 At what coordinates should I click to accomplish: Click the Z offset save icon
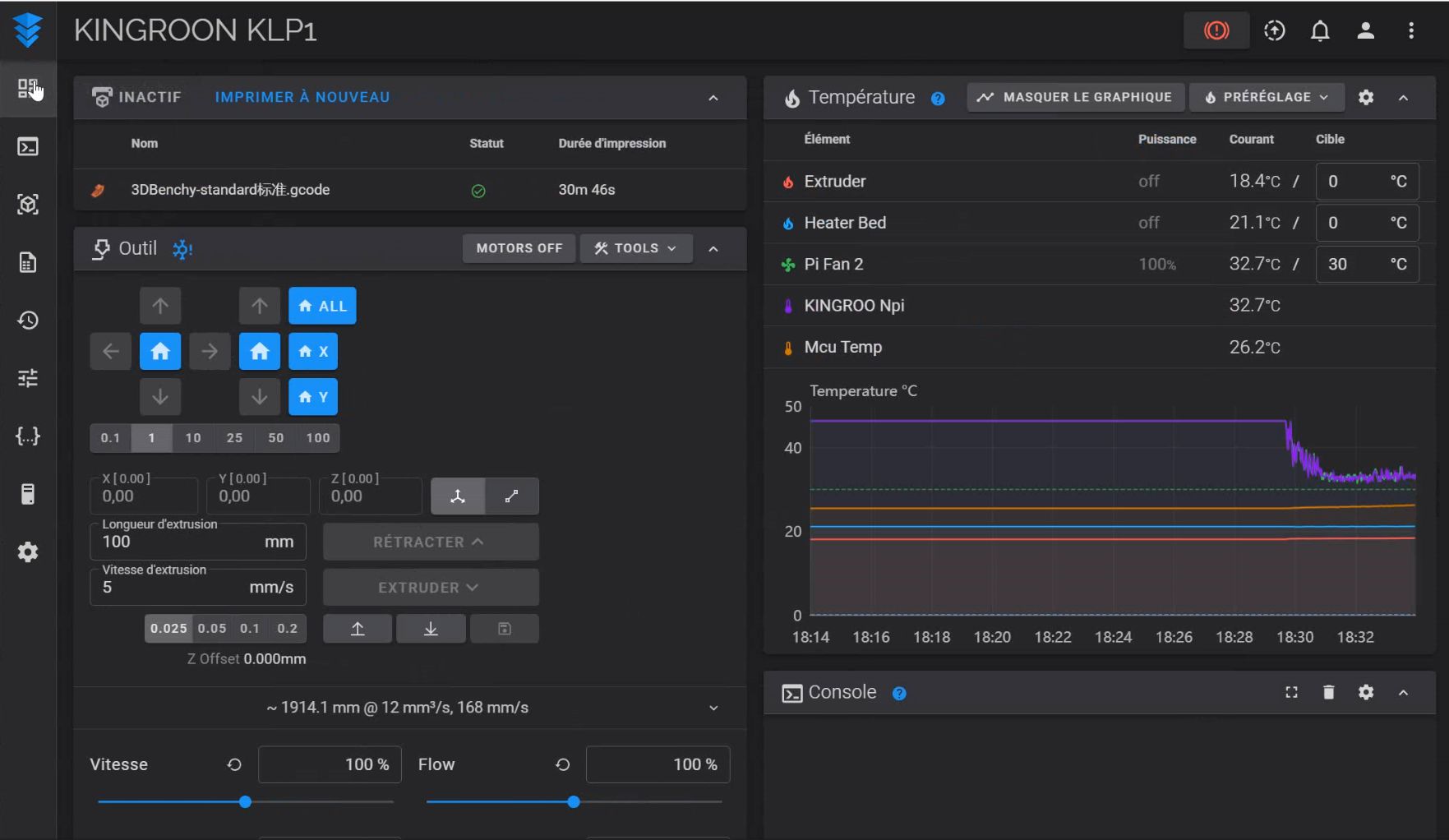tap(505, 629)
